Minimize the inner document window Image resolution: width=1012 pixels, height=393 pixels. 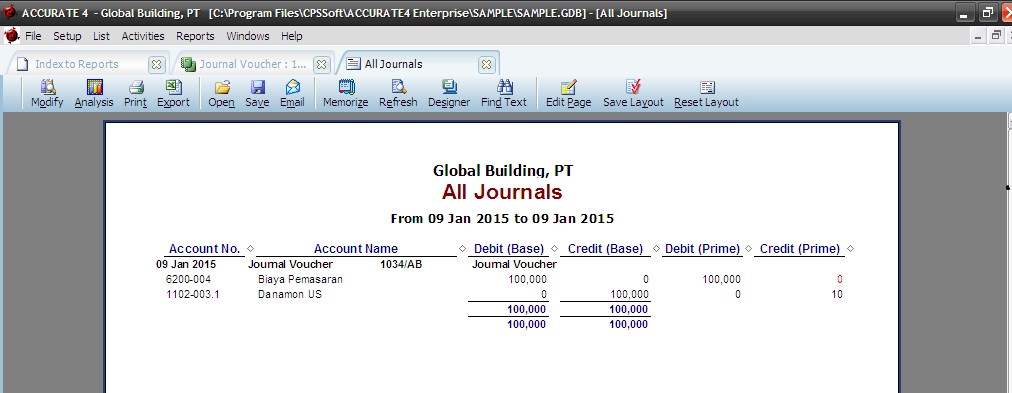[978, 35]
